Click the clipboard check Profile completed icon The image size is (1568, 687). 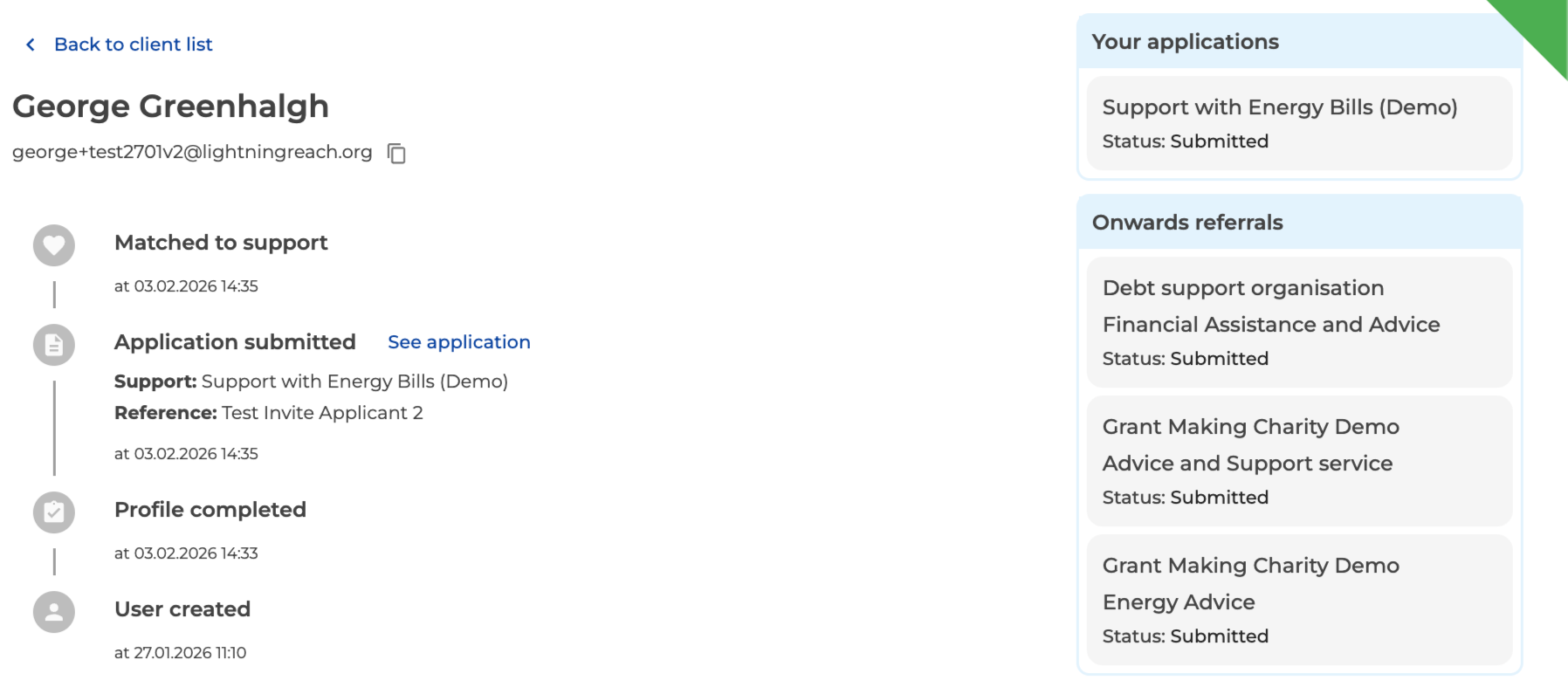54,512
